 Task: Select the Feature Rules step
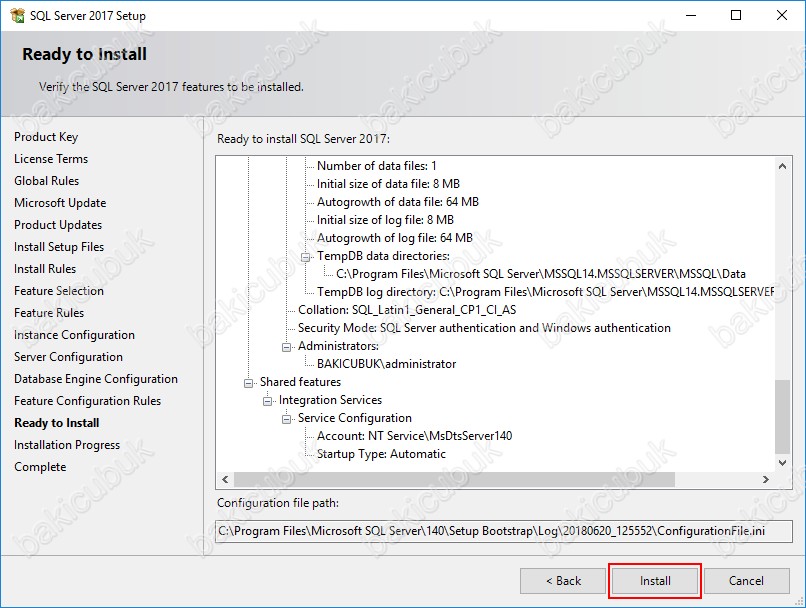(49, 313)
